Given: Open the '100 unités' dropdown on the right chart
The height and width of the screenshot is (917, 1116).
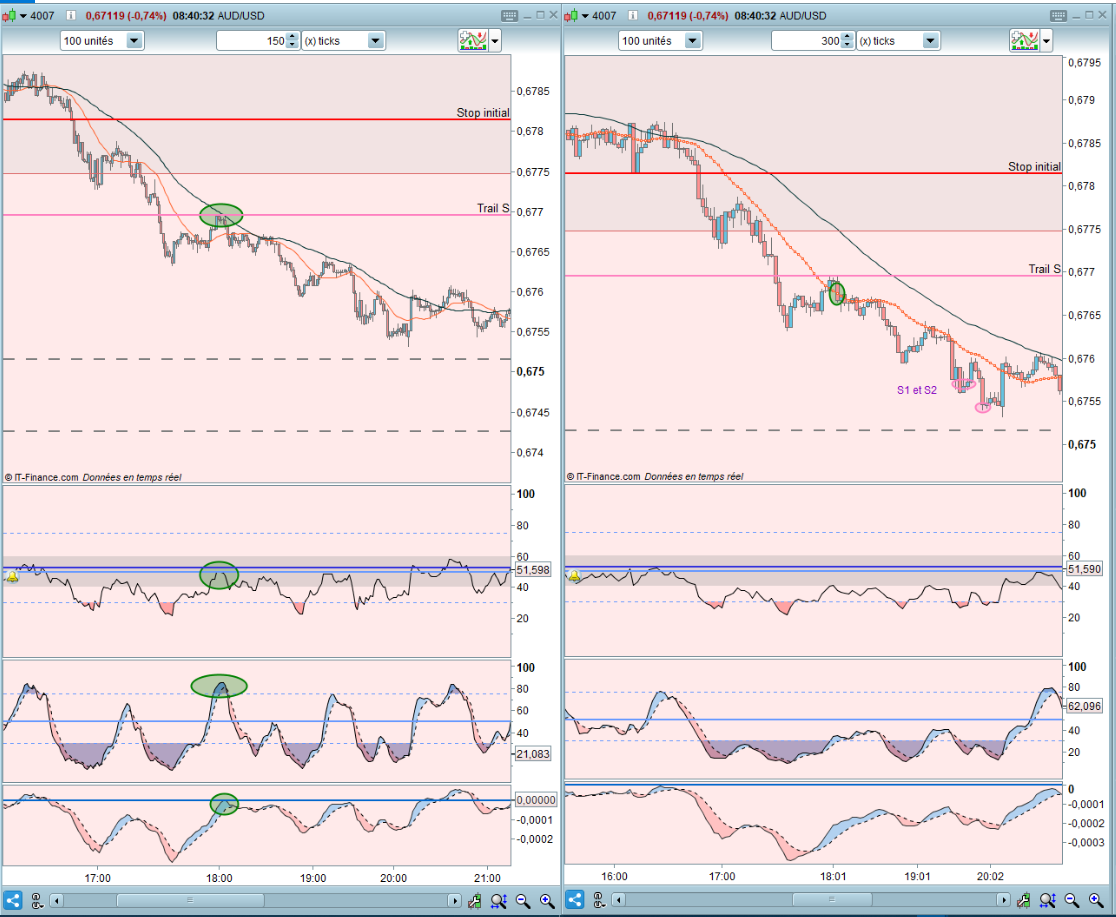Looking at the screenshot, I should [660, 41].
